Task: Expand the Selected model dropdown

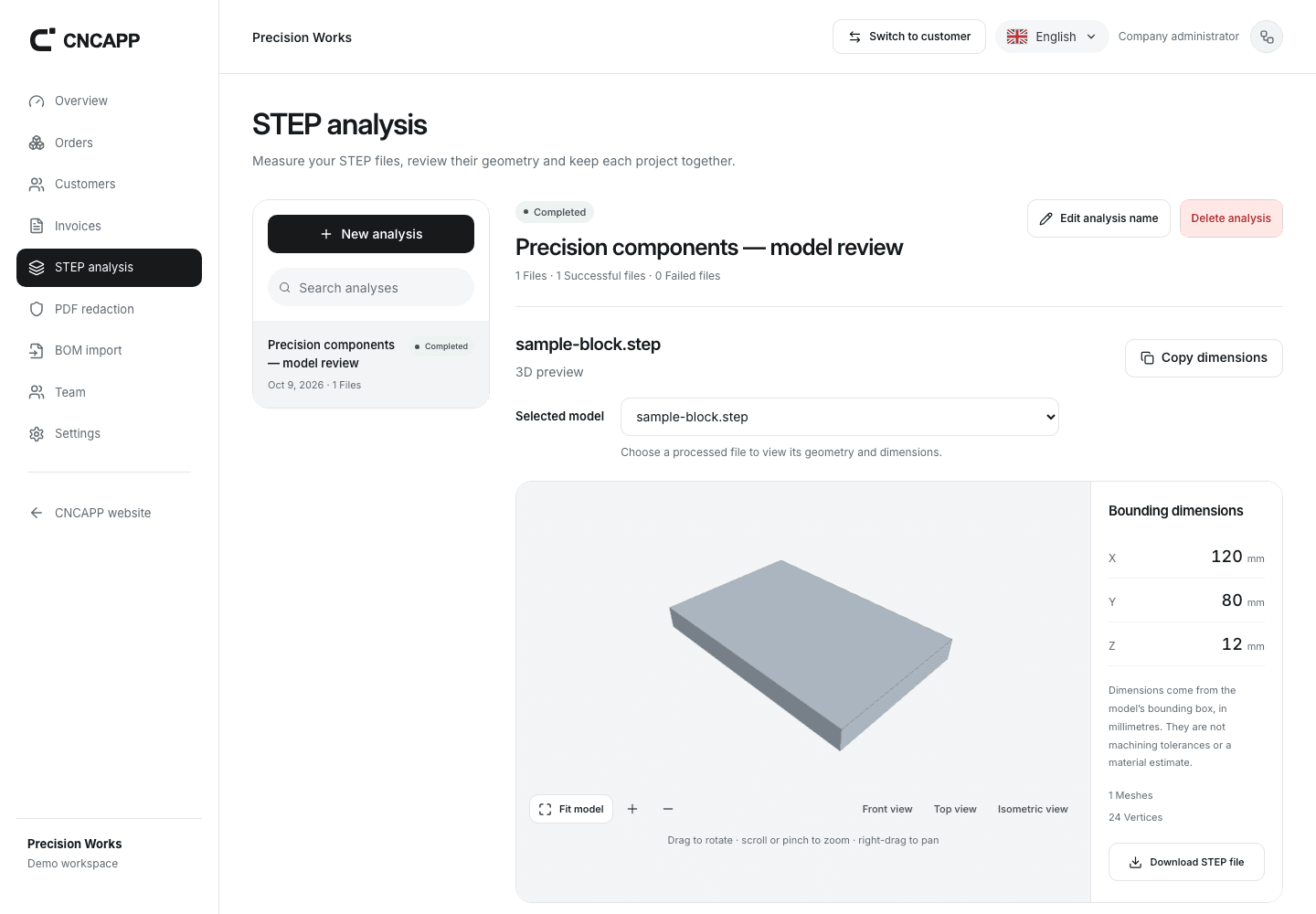Action: click(840, 417)
